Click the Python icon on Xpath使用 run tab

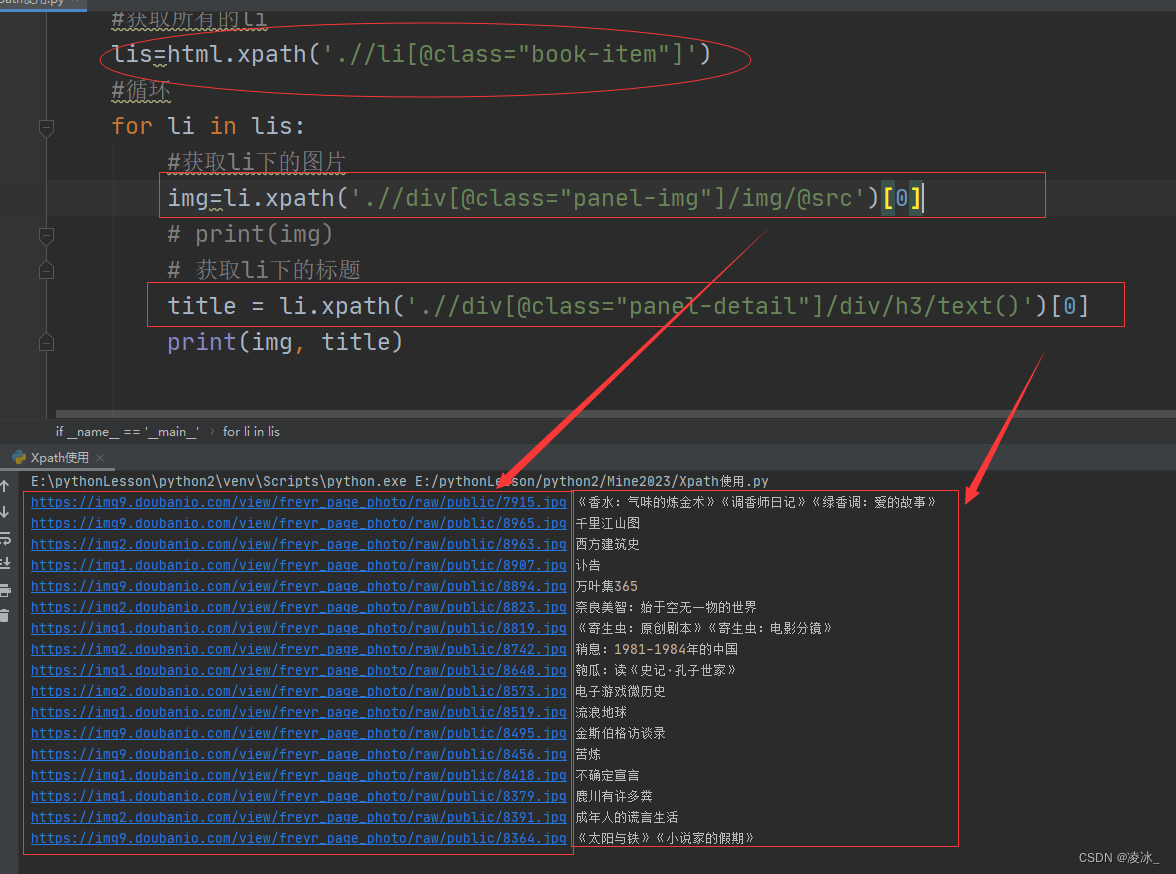(20, 457)
